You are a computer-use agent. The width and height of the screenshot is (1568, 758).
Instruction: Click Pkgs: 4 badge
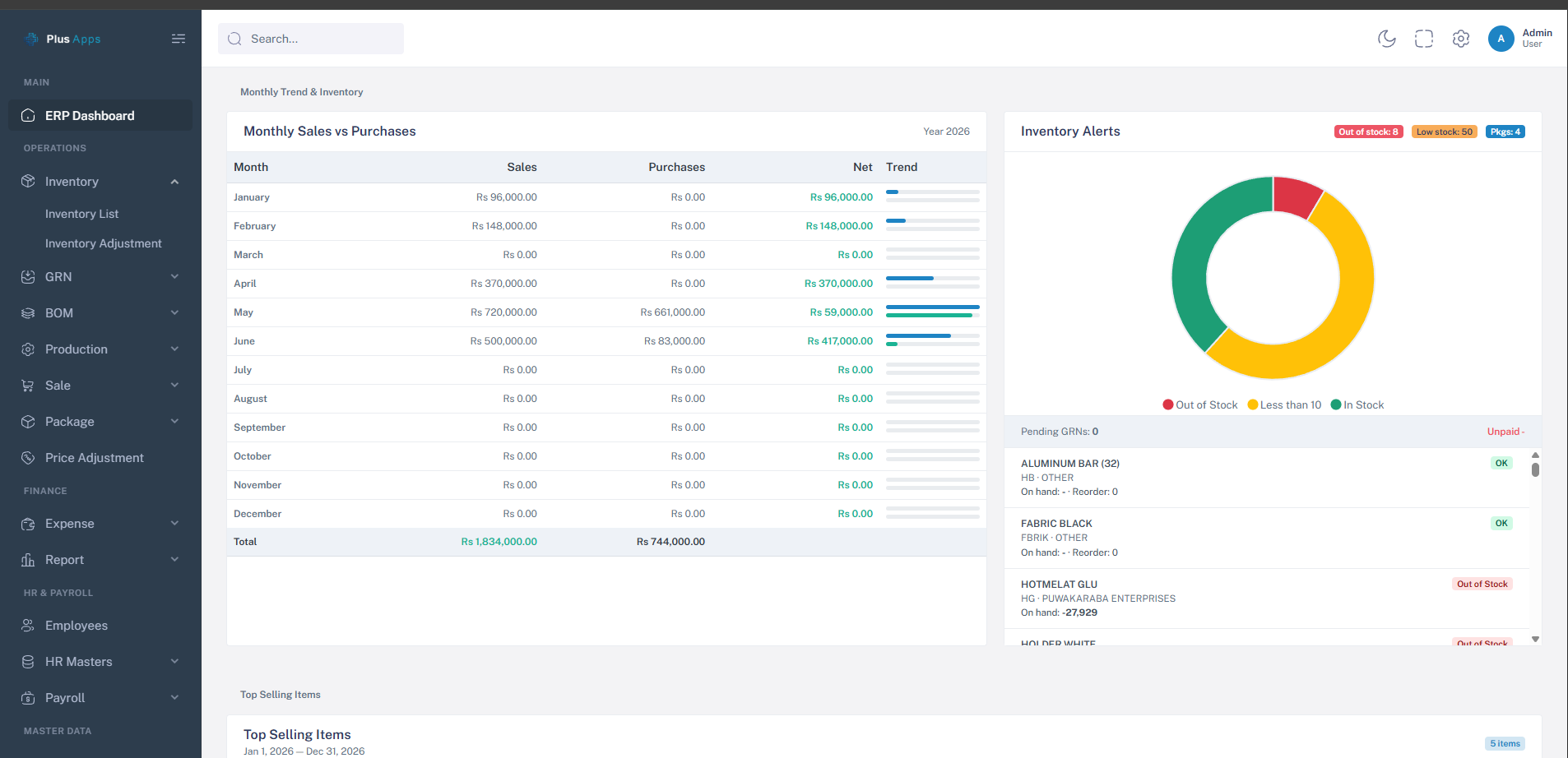point(1505,132)
